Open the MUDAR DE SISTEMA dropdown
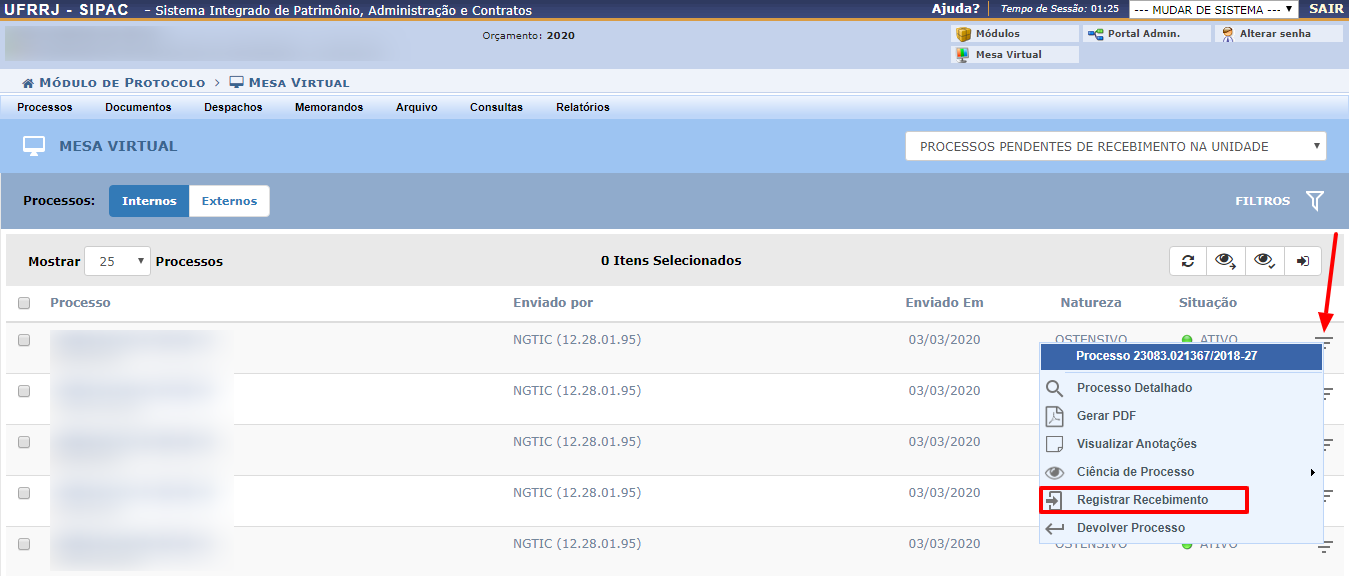Viewport: 1349px width, 576px height. pos(1213,9)
